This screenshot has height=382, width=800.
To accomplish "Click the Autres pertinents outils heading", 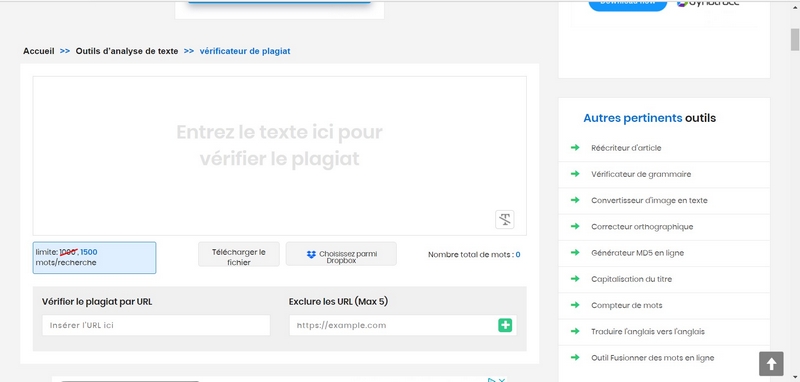I will [649, 118].
